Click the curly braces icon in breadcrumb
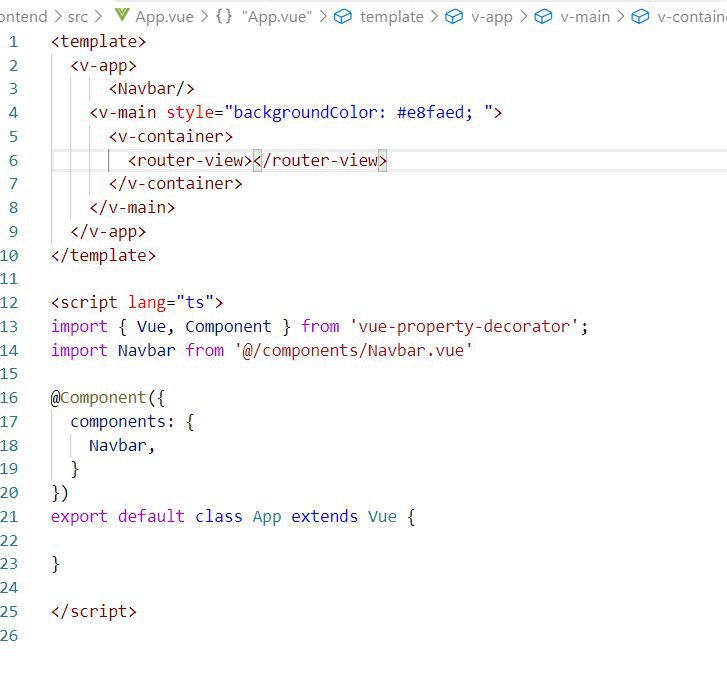The image size is (727, 699). 224,17
